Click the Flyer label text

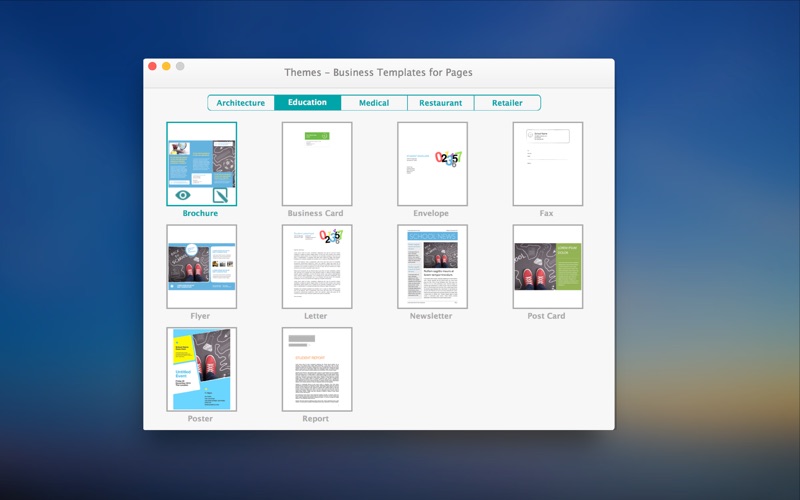tap(200, 316)
